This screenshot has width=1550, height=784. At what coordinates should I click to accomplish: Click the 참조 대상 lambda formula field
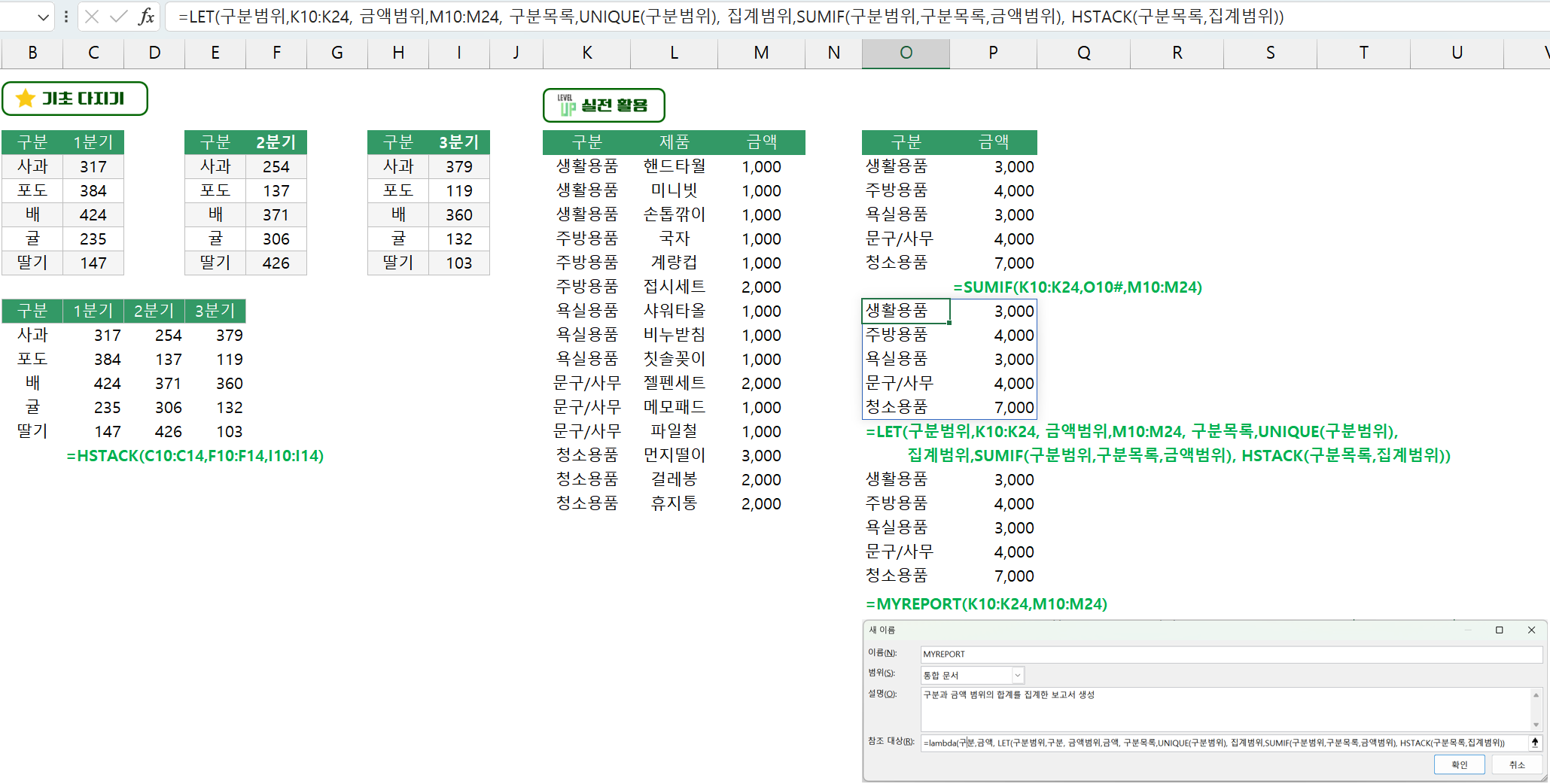click(1224, 743)
